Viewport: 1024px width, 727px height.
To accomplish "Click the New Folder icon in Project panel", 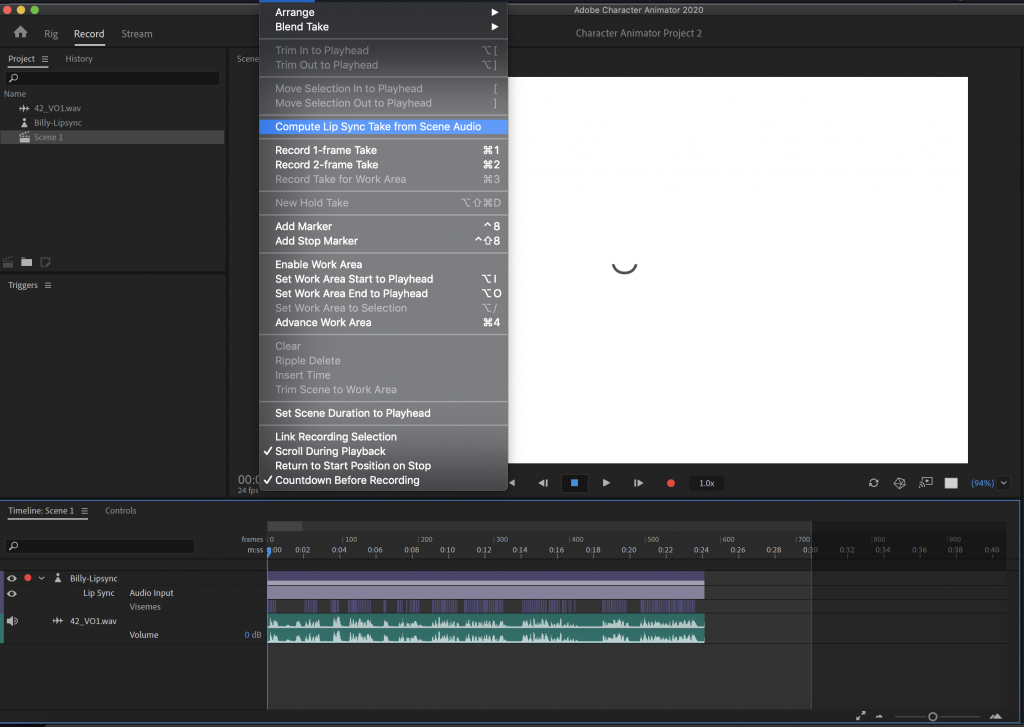I will [x=27, y=262].
